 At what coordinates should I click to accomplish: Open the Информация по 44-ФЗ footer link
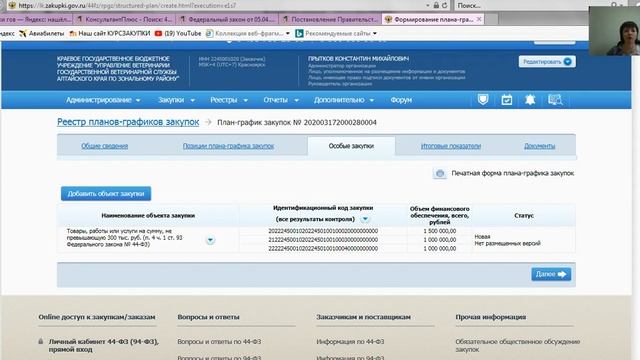tap(350, 342)
